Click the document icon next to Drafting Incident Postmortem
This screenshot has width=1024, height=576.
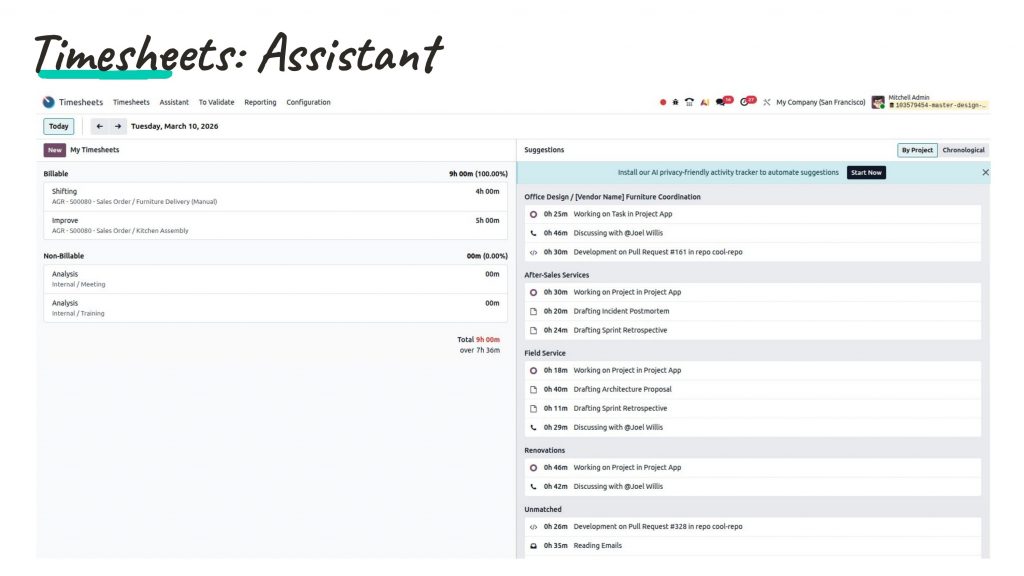click(533, 311)
